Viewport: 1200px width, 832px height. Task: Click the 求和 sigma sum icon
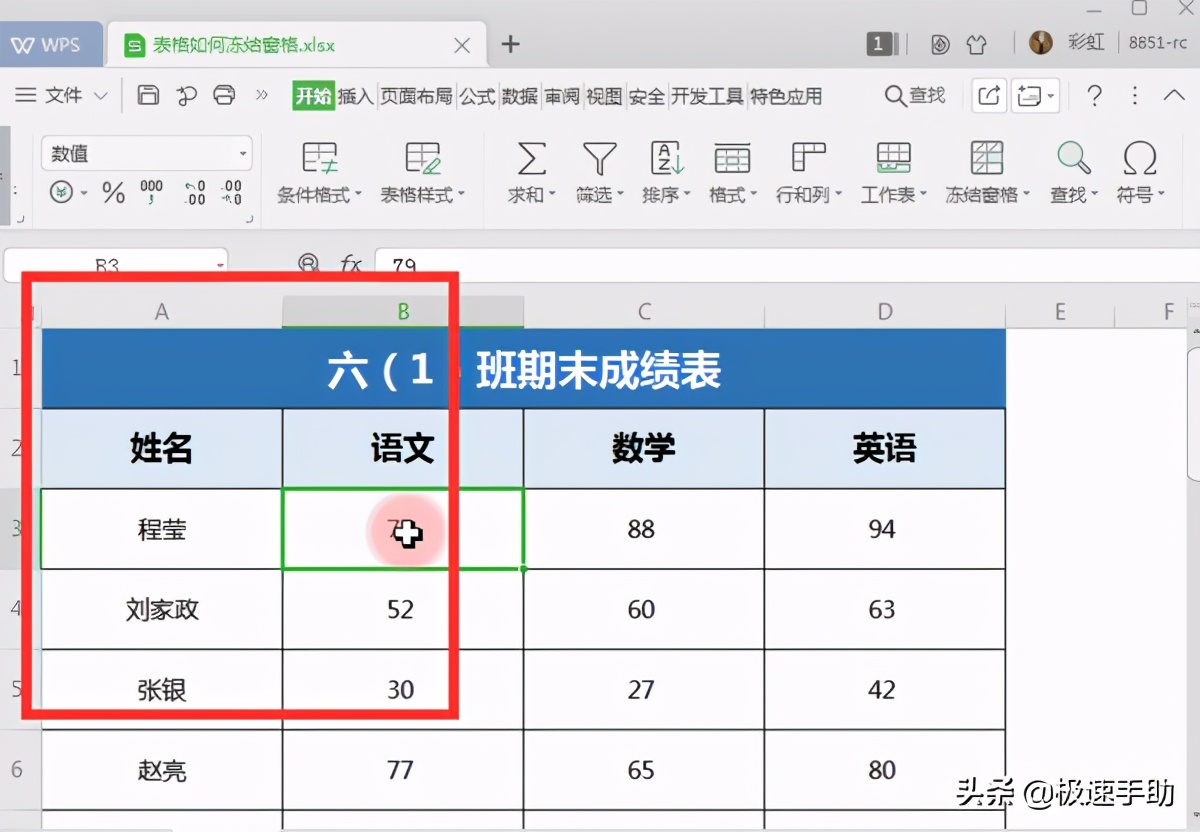(531, 158)
